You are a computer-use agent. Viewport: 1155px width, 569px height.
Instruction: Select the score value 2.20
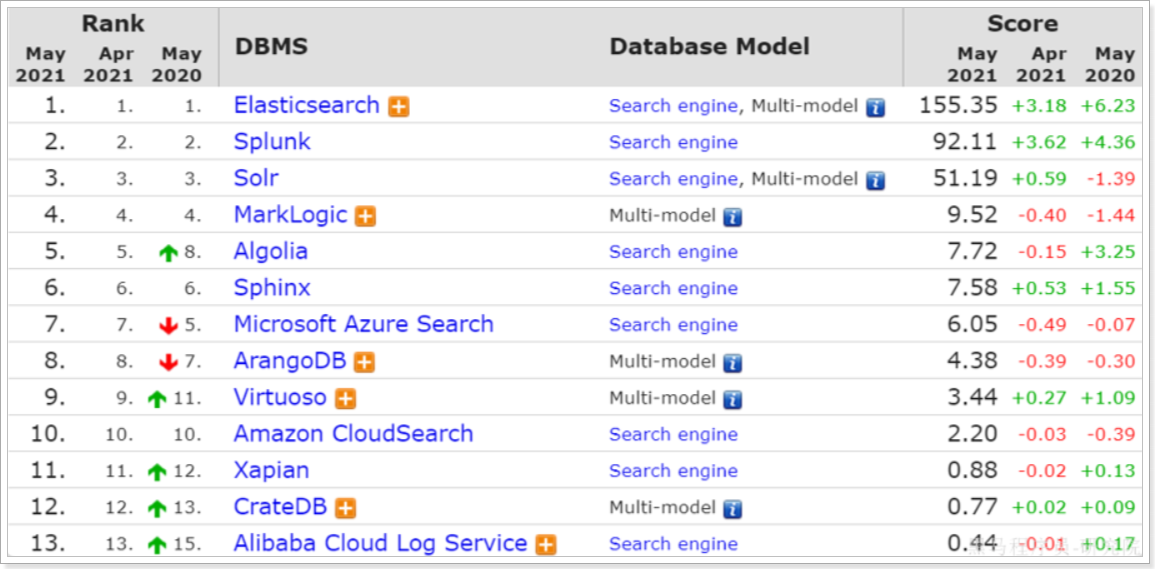(x=970, y=434)
